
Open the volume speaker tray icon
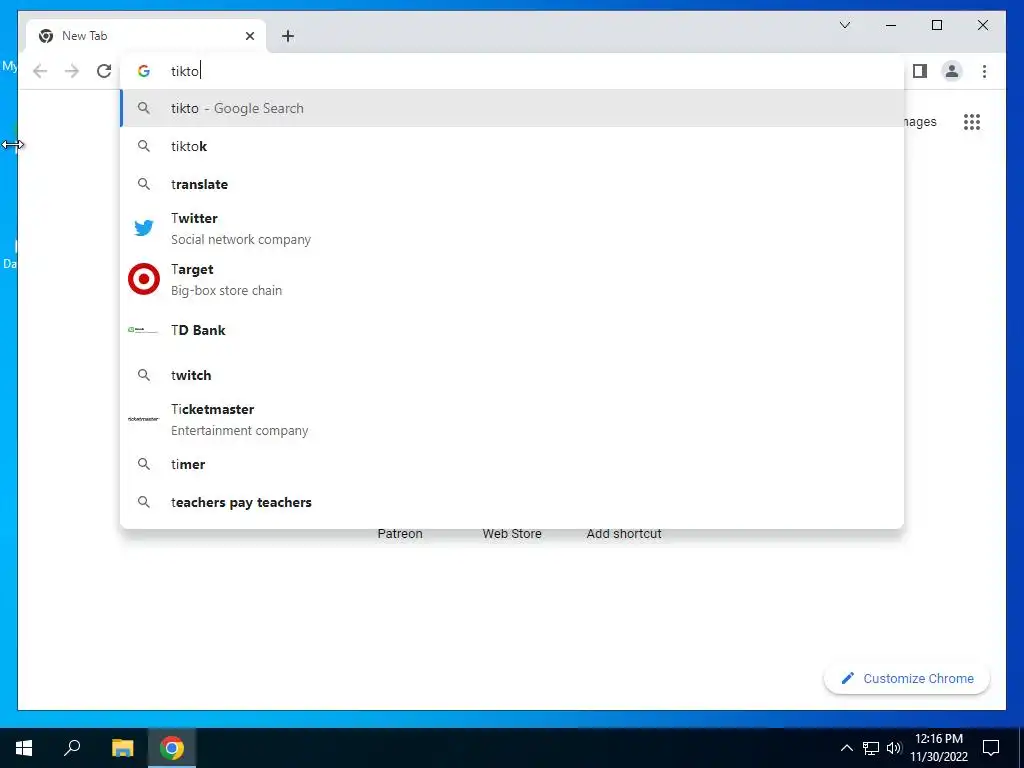point(894,748)
